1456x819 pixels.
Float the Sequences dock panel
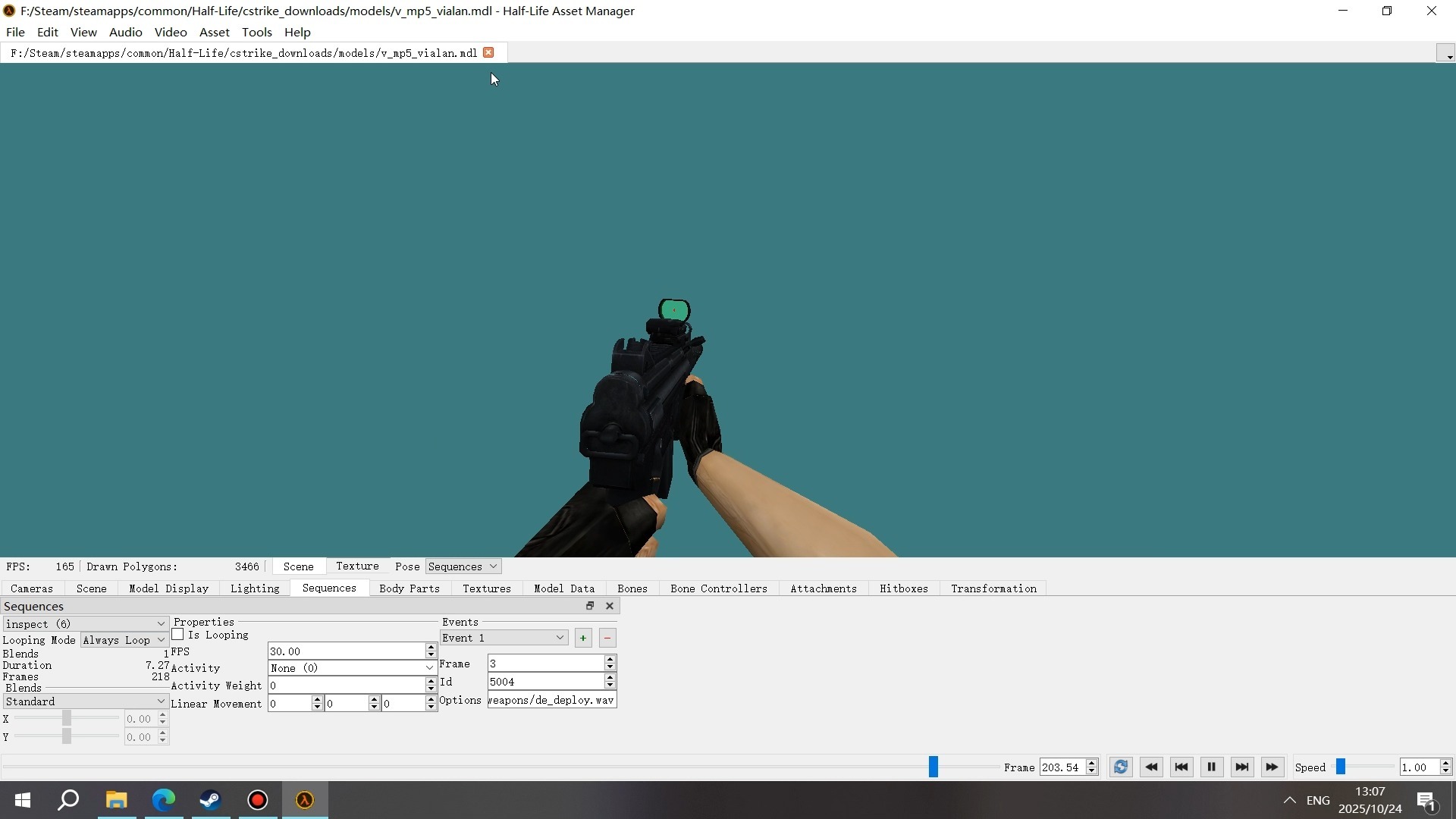pos(590,606)
